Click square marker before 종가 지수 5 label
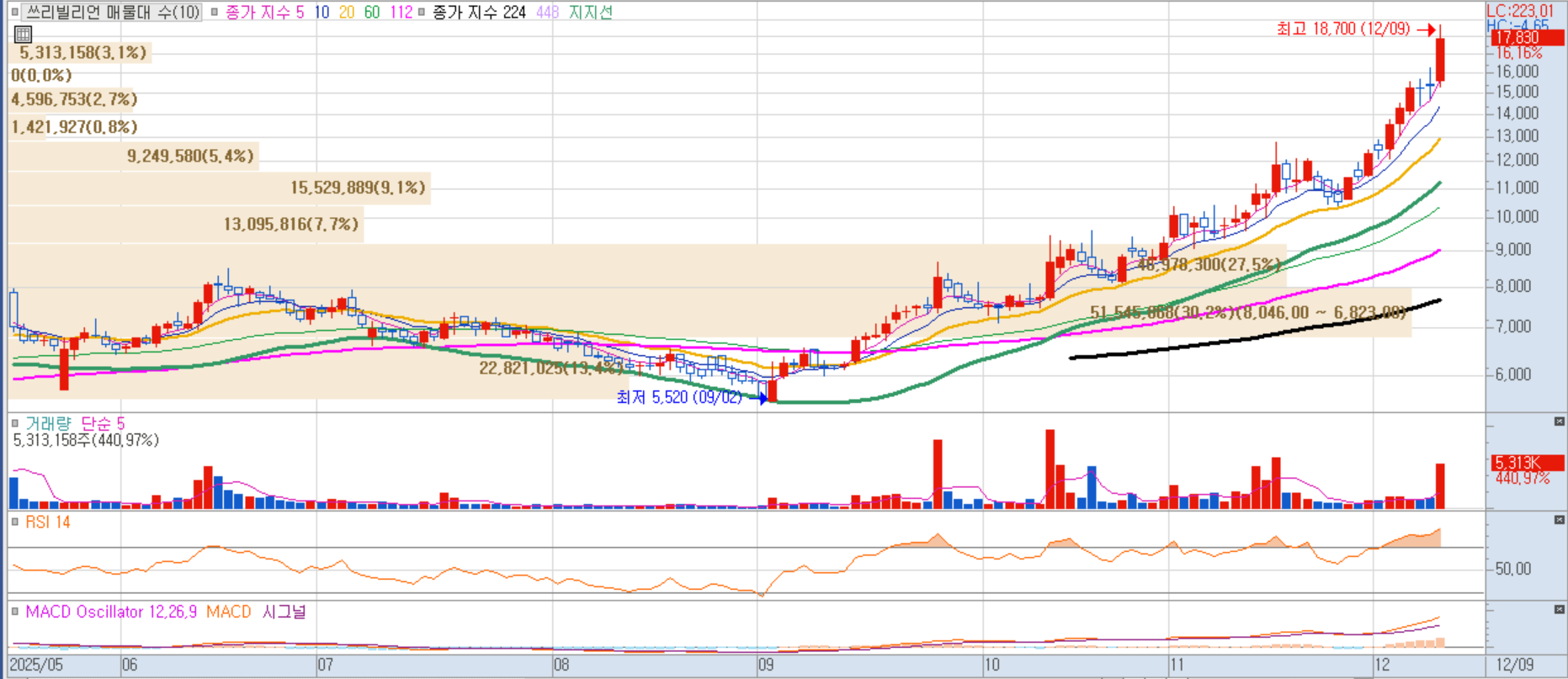Viewport: 1568px width, 679px height. 215,13
